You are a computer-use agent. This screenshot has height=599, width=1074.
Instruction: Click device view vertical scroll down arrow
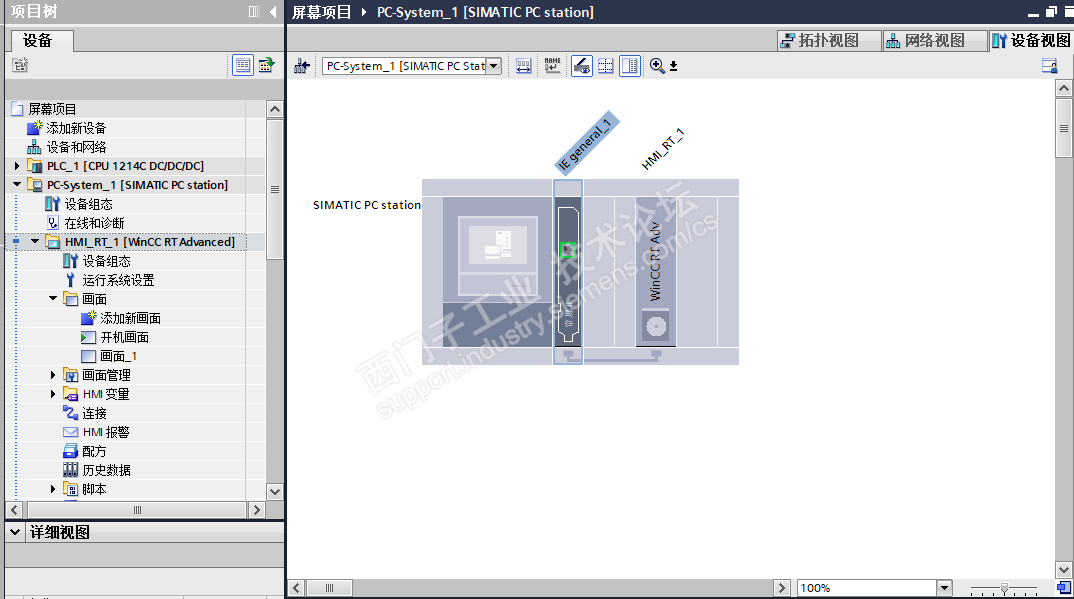tap(1063, 570)
